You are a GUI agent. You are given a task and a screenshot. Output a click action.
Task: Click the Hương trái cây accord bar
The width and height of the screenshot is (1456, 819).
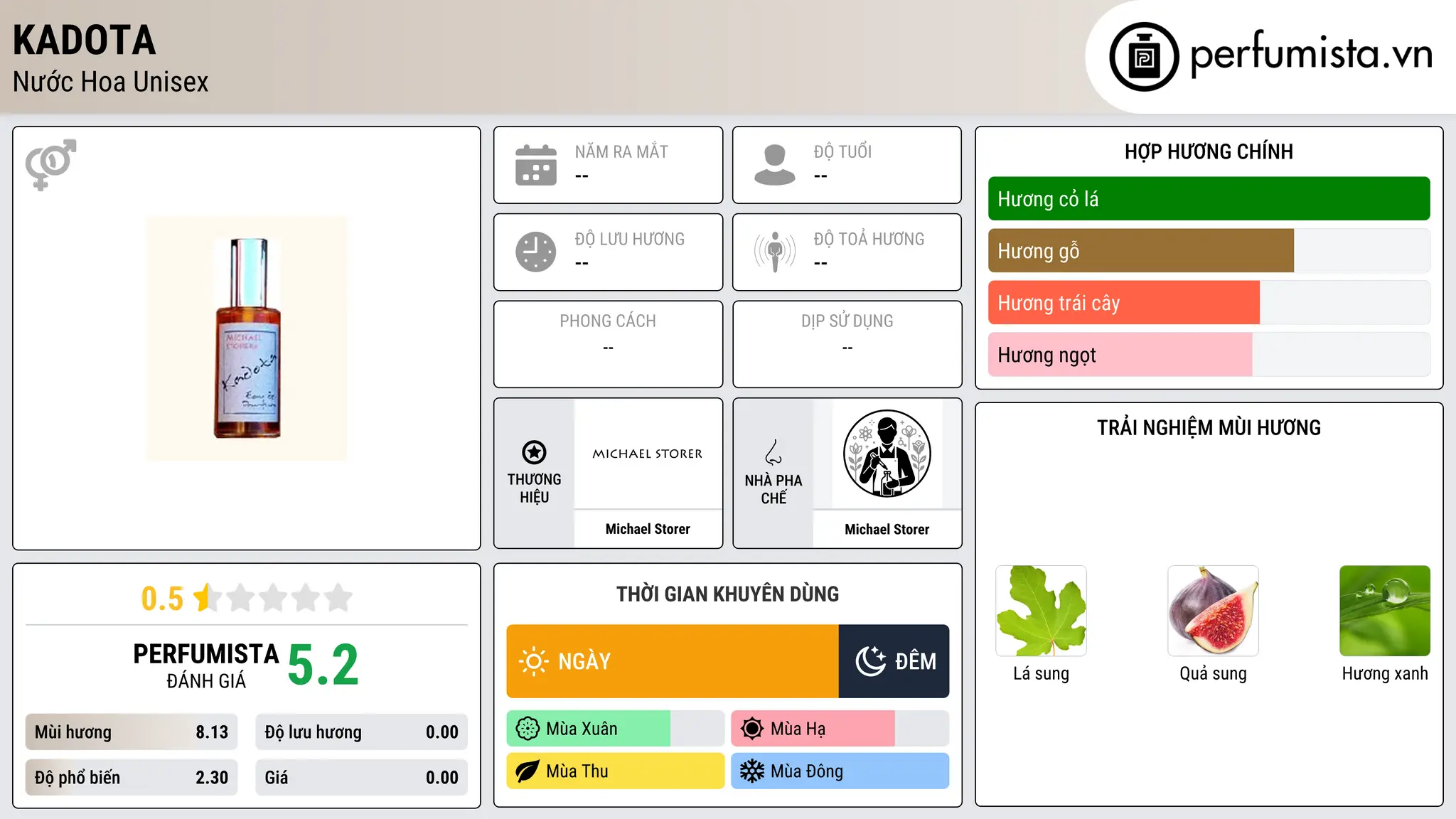tap(1209, 303)
